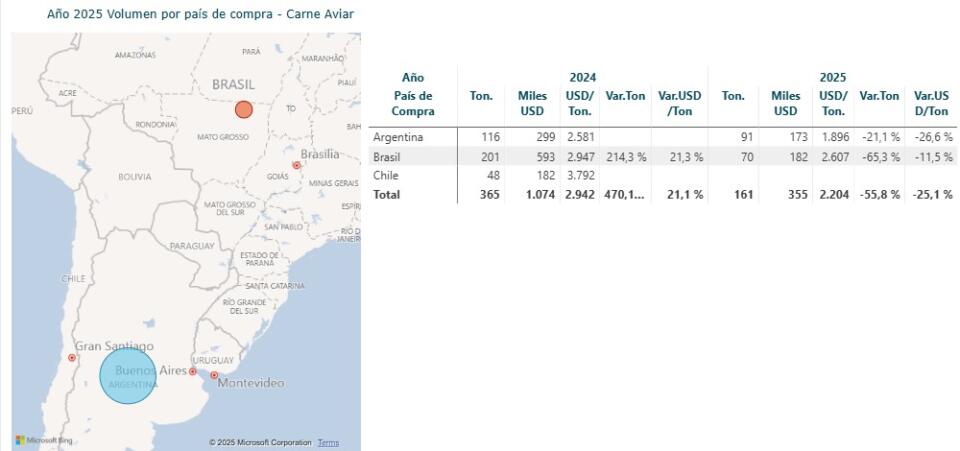Select the Argentina row in table
This screenshot has height=451, width=960.
662,137
